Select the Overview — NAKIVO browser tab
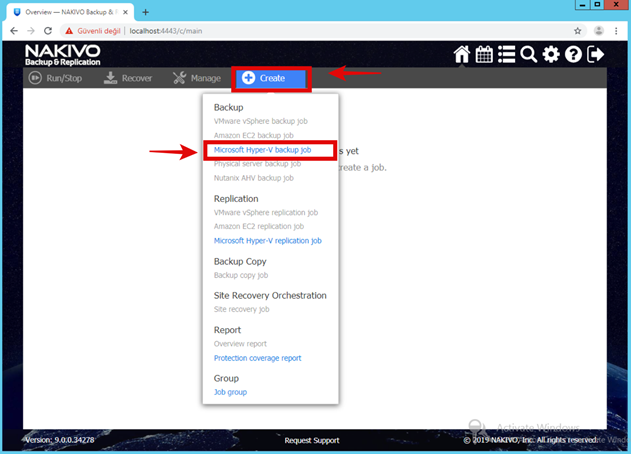631x454 pixels. [x=70, y=12]
